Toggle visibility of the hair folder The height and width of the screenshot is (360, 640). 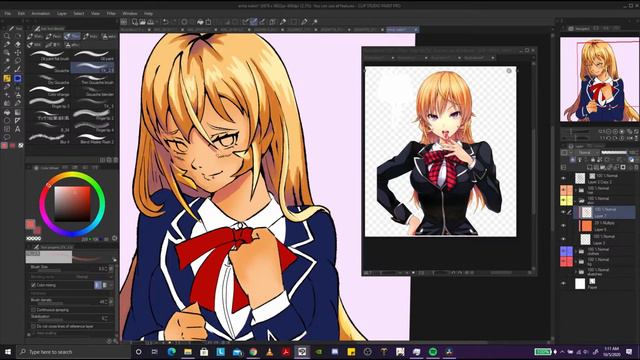tap(564, 190)
